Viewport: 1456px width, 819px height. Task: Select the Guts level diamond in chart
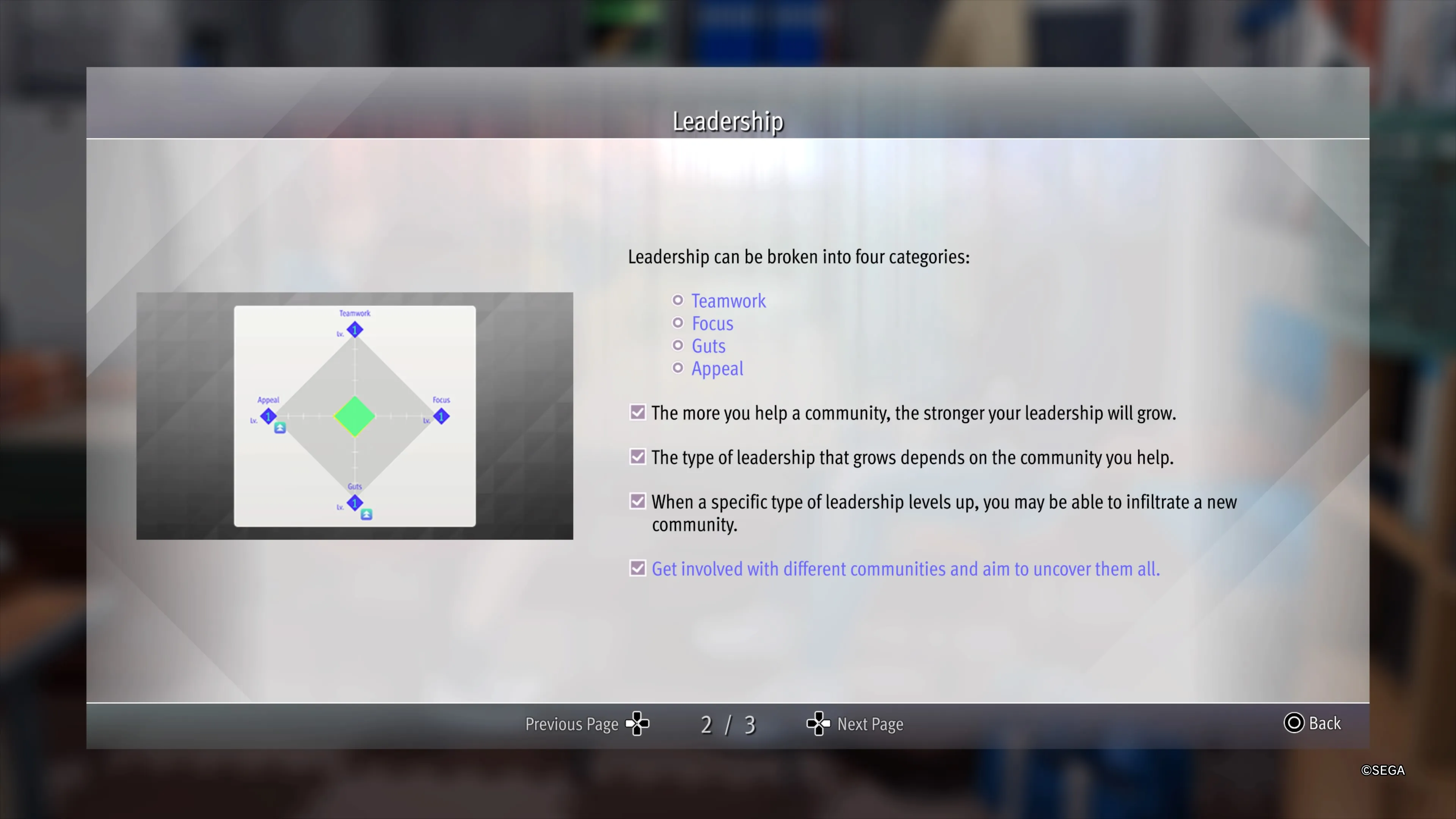point(355,502)
